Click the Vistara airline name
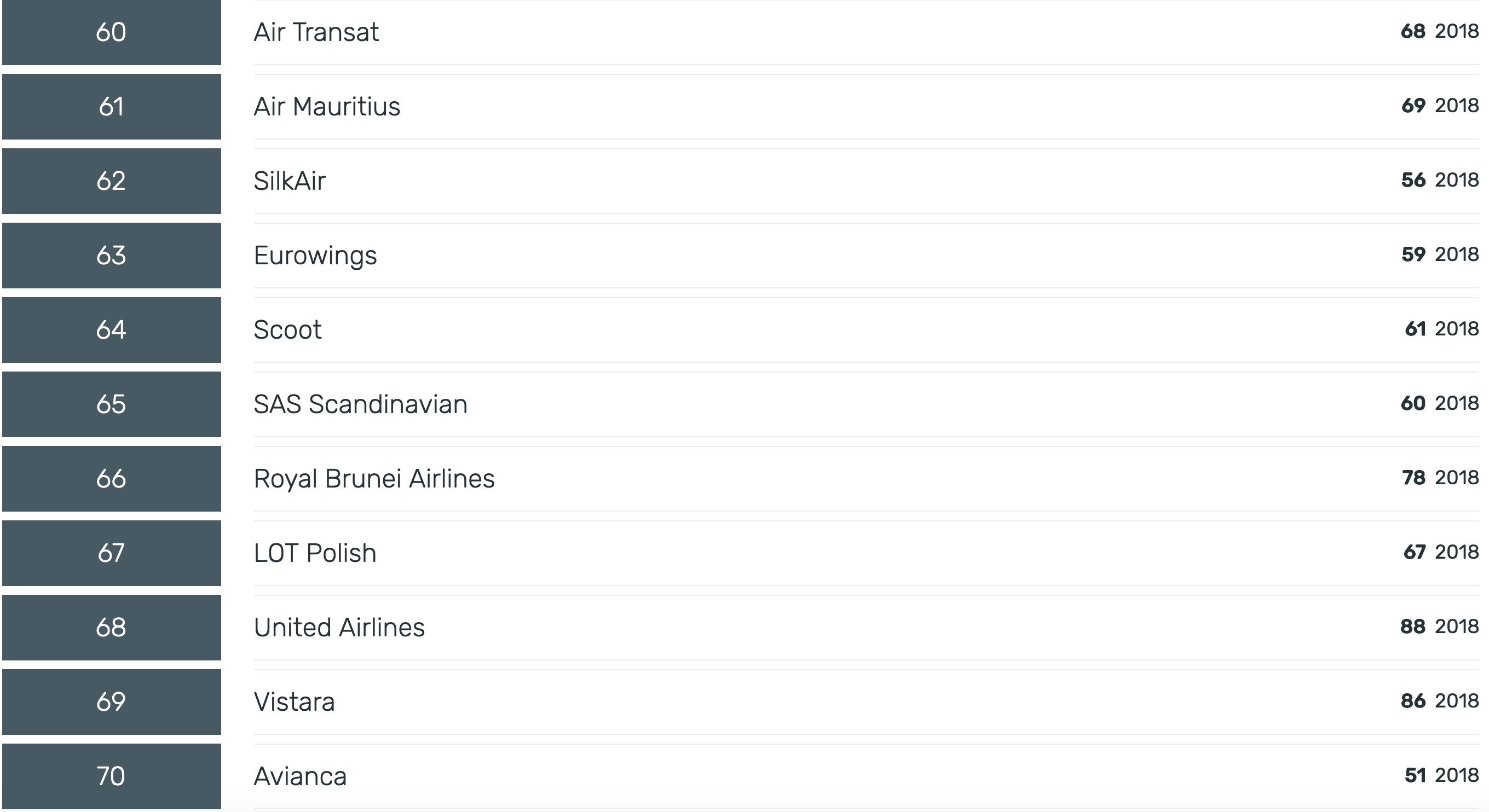1489x812 pixels. tap(294, 701)
